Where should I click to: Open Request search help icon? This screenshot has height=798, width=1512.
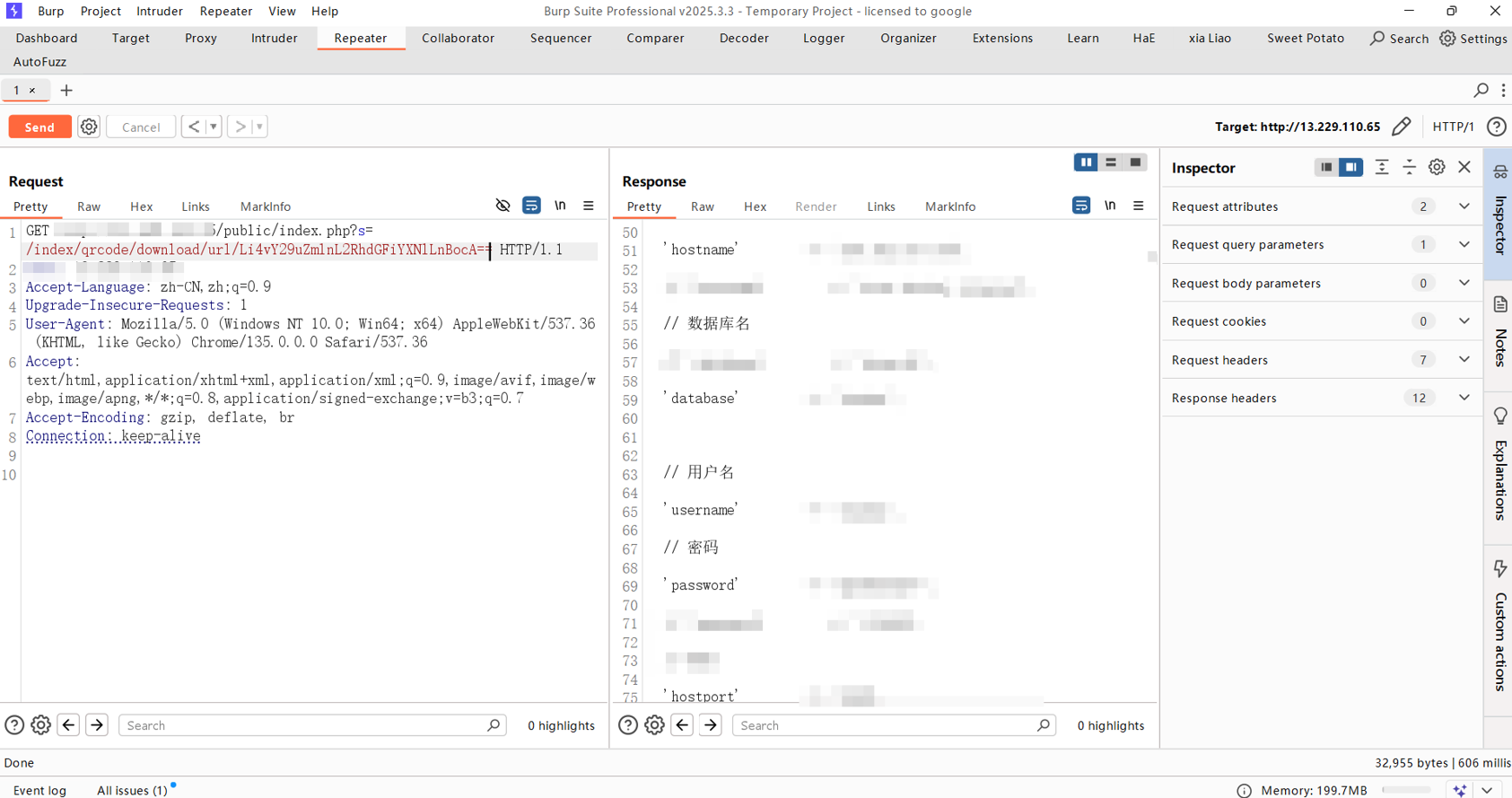[14, 725]
